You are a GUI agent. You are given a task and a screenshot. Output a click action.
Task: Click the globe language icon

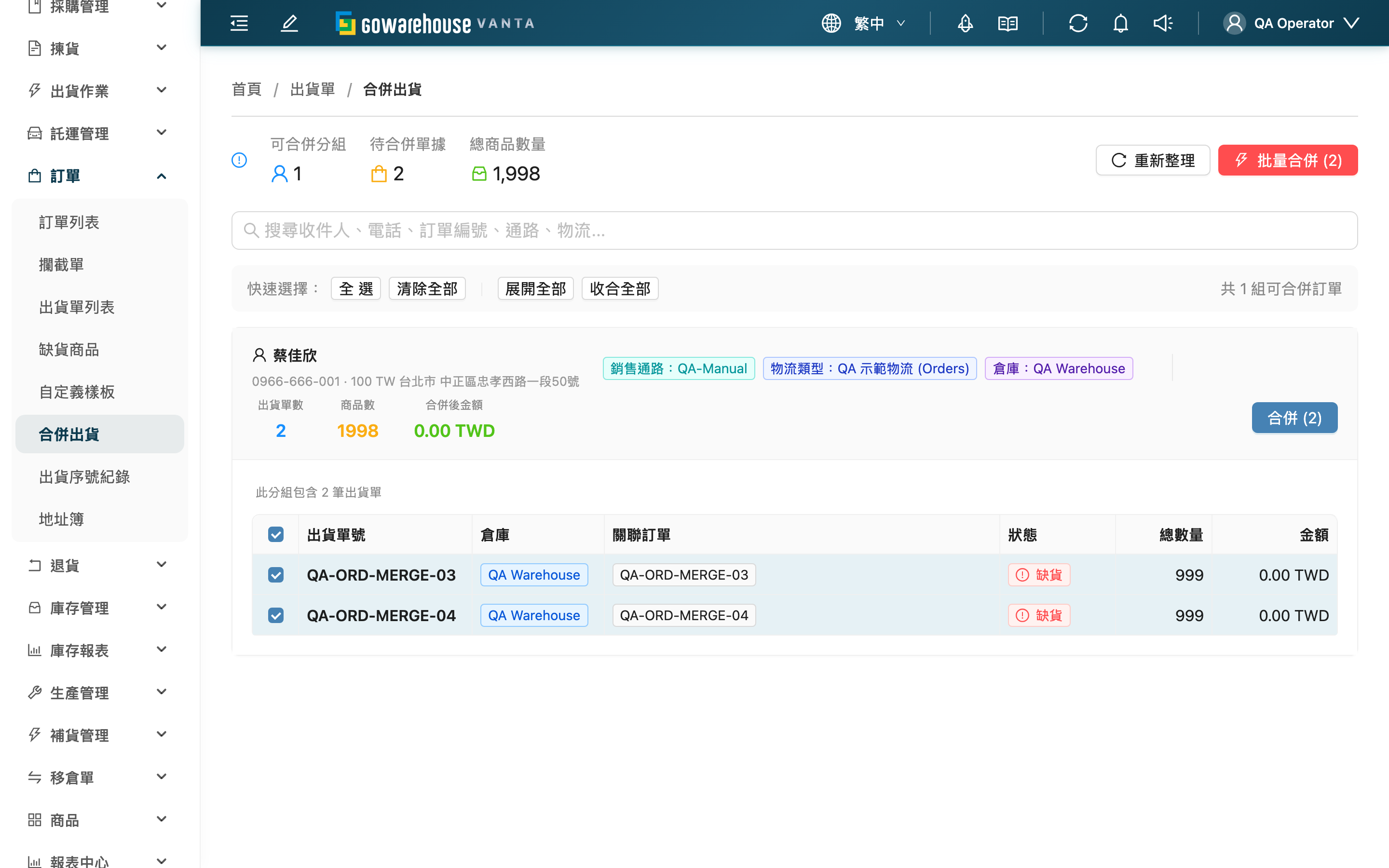(x=831, y=23)
